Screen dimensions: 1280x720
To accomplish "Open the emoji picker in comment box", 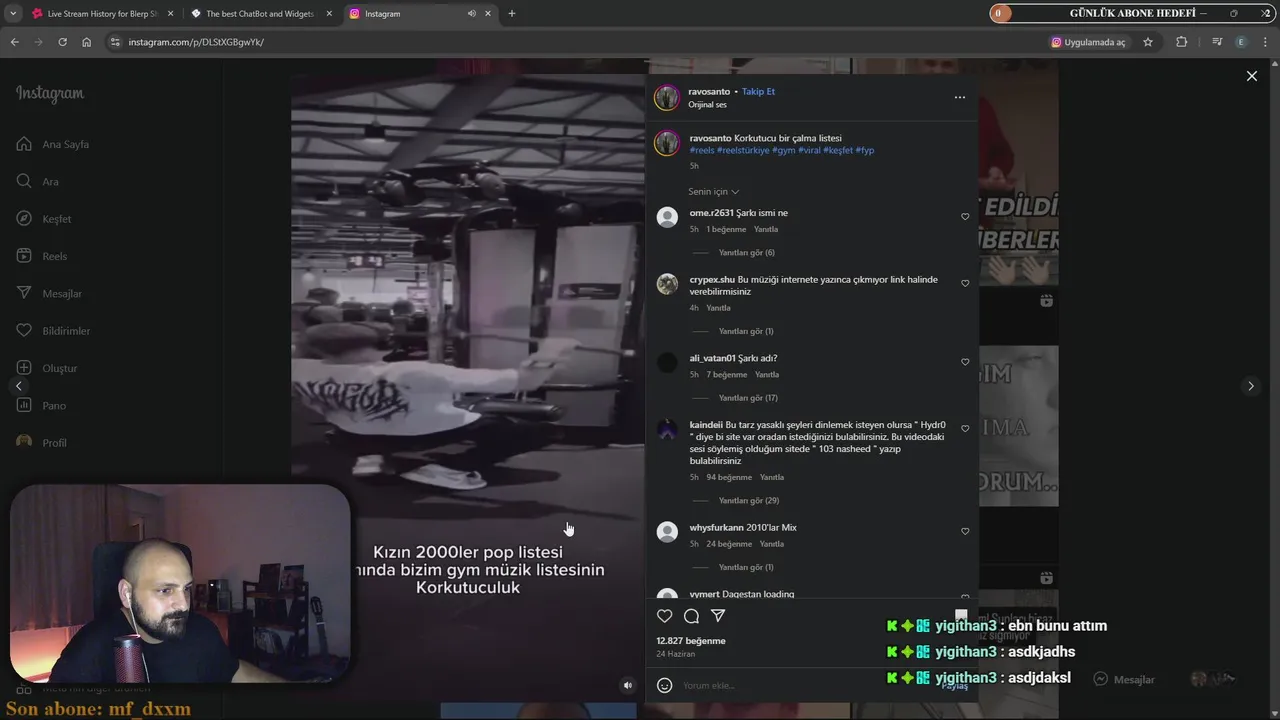I will click(664, 685).
